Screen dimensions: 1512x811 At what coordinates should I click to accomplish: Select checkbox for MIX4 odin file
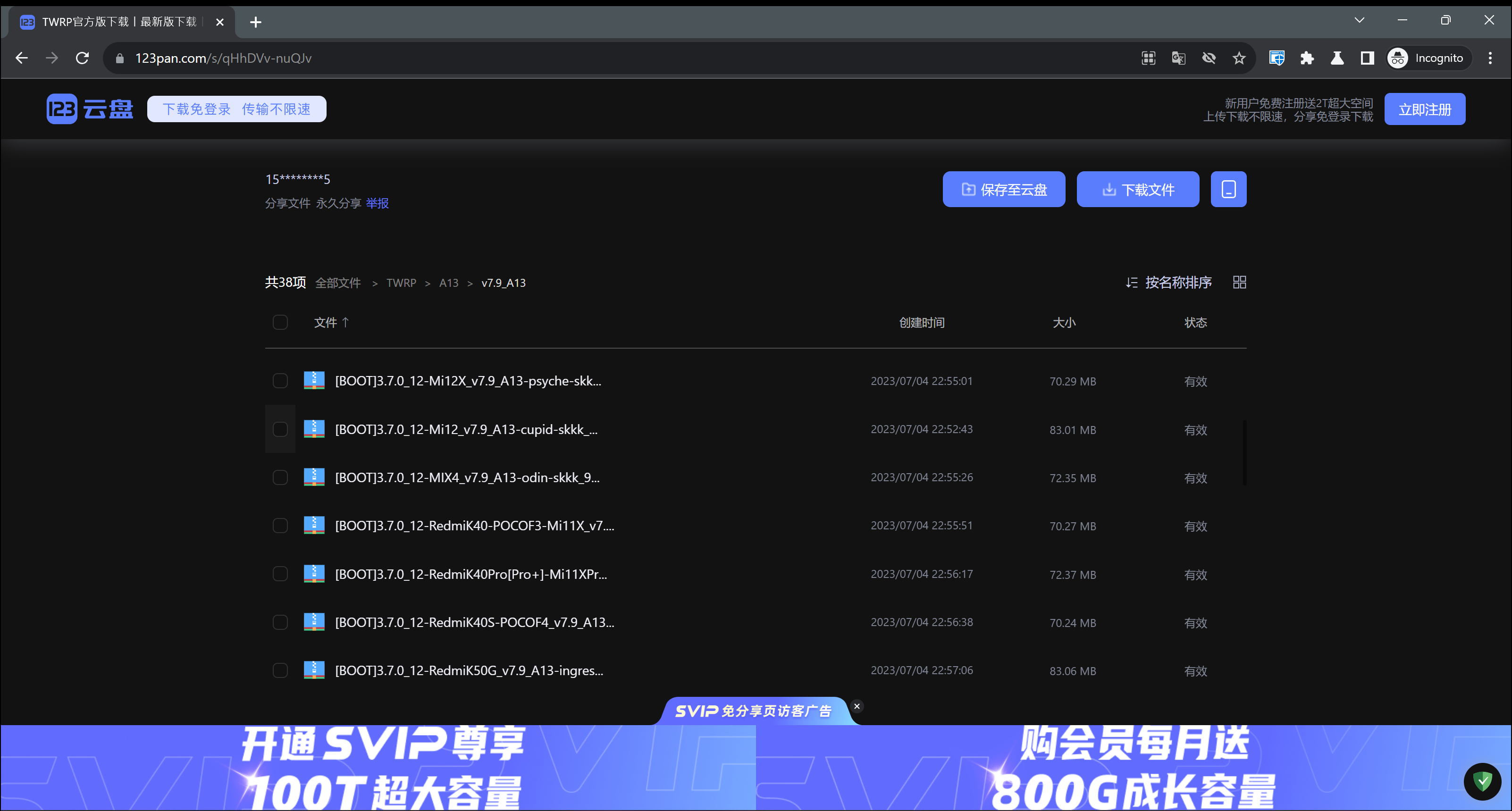[x=280, y=477]
